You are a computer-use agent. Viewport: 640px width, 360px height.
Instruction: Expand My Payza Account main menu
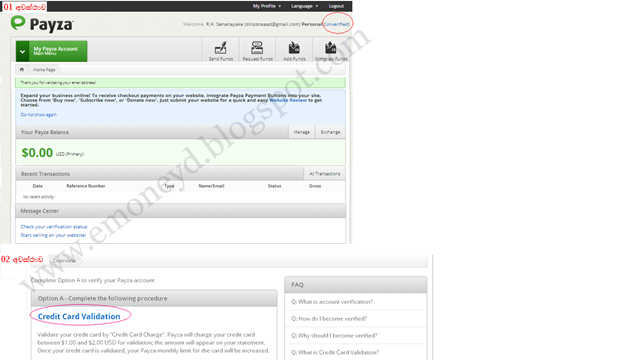coord(51,51)
